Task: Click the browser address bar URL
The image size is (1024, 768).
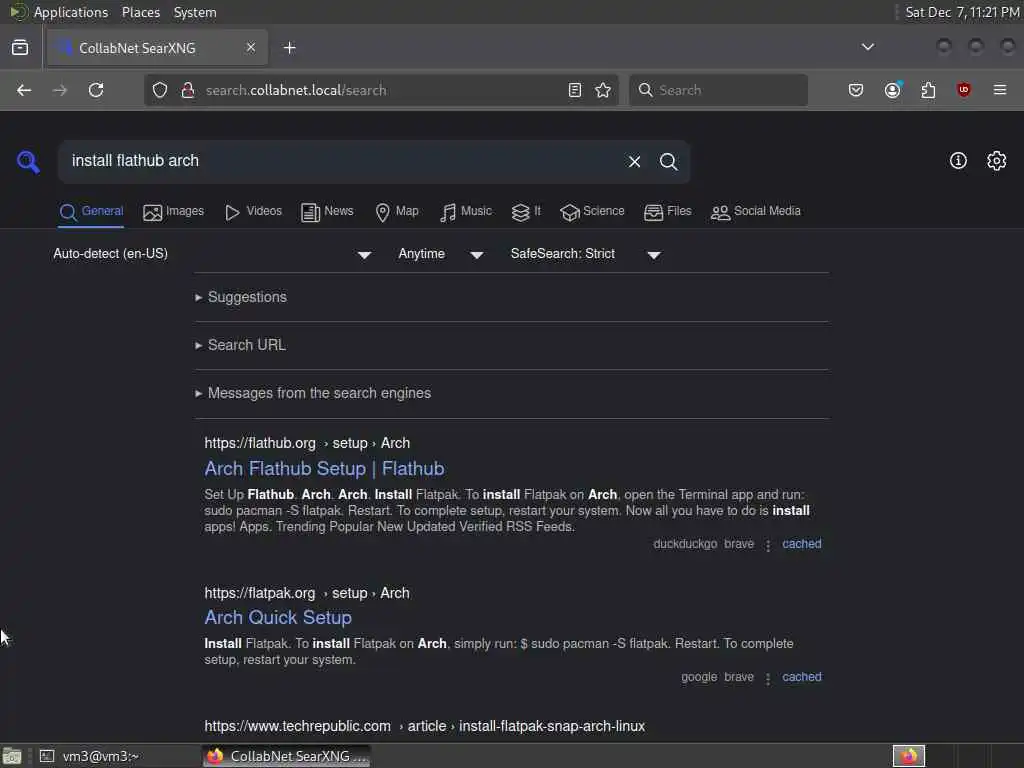Action: (x=382, y=90)
